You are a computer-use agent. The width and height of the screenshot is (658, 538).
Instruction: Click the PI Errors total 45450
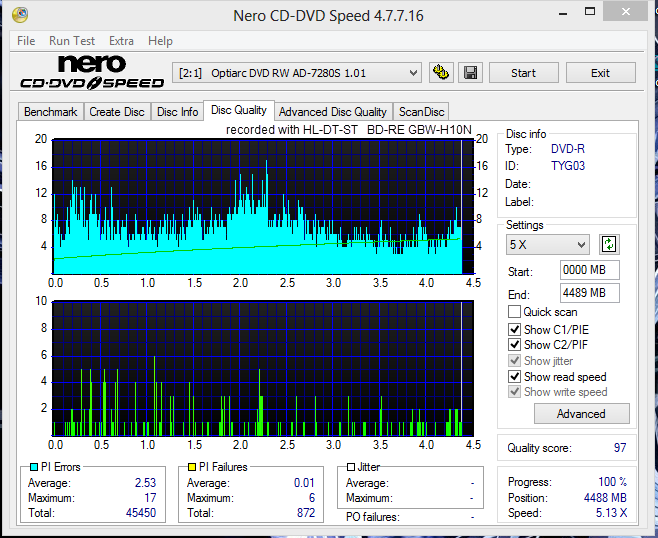[x=141, y=513]
